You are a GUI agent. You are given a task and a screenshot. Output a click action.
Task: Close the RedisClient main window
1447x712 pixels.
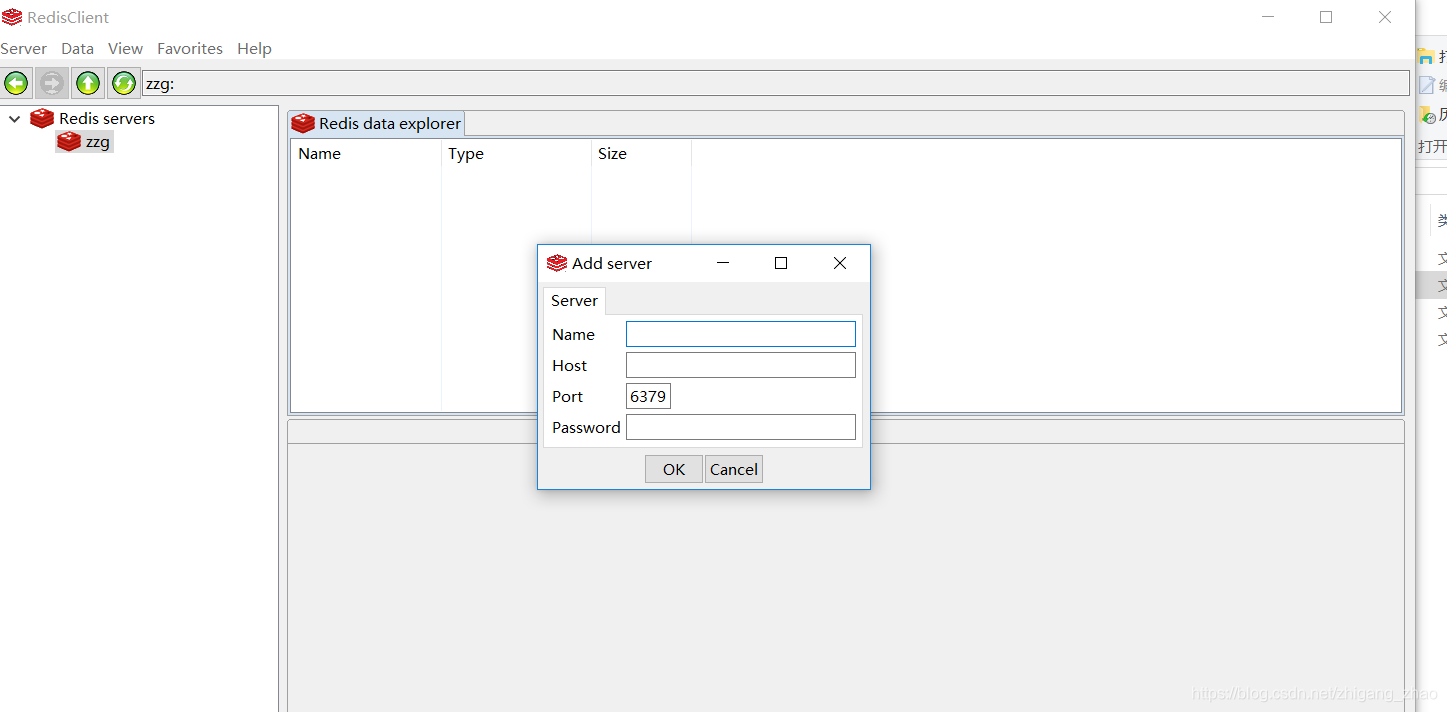[x=1385, y=17]
